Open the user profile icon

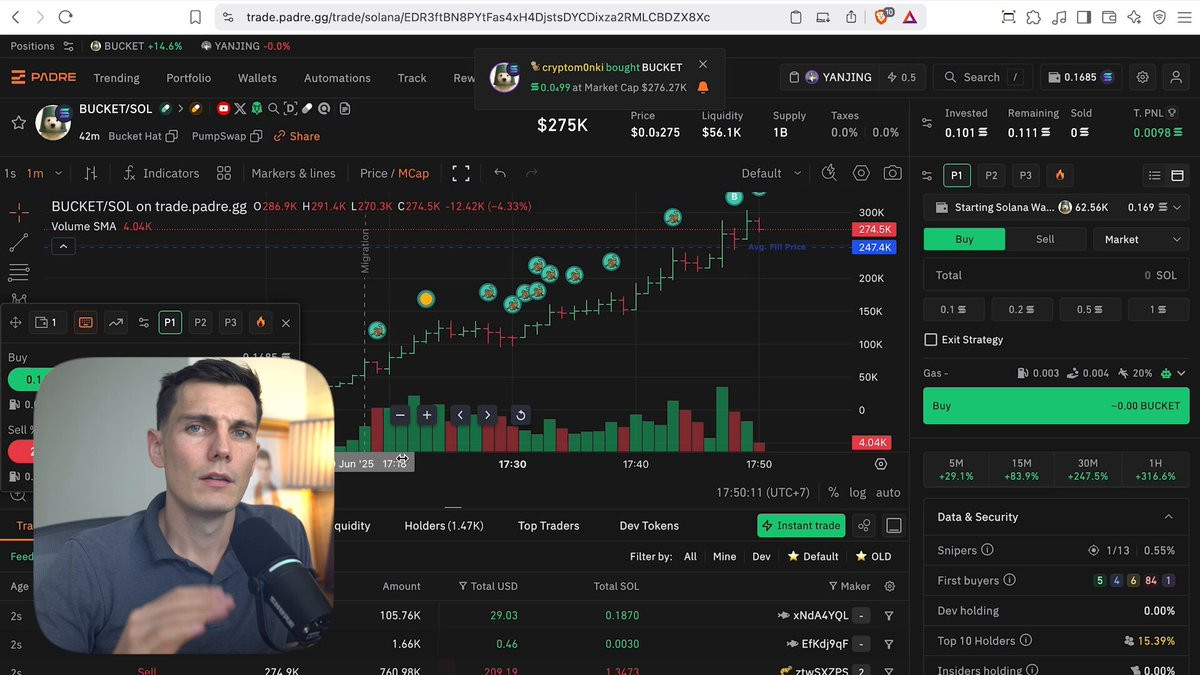(1176, 77)
